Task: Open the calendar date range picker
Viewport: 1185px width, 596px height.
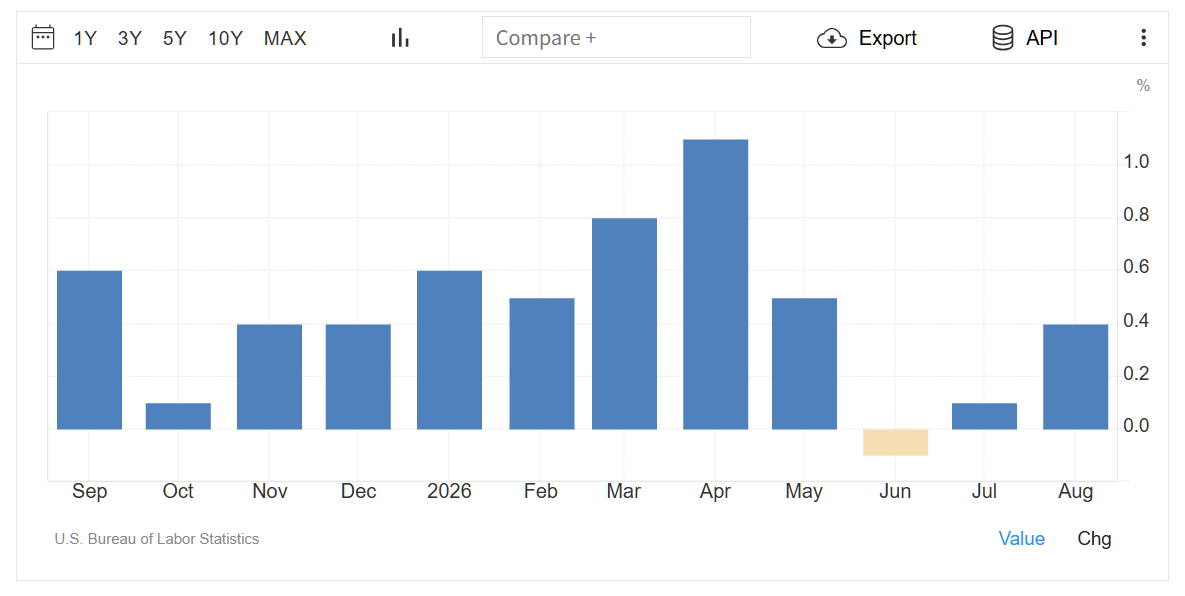Action: coord(43,37)
